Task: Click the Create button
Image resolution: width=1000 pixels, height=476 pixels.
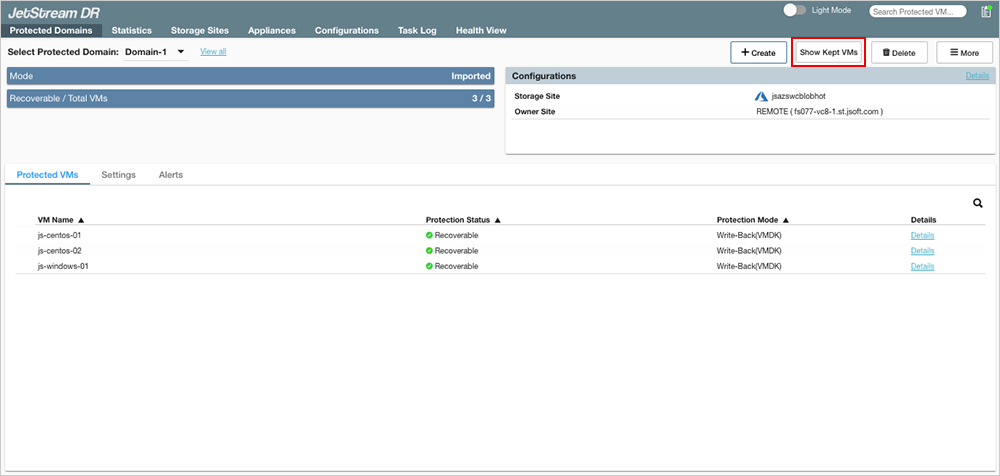Action: tap(758, 52)
